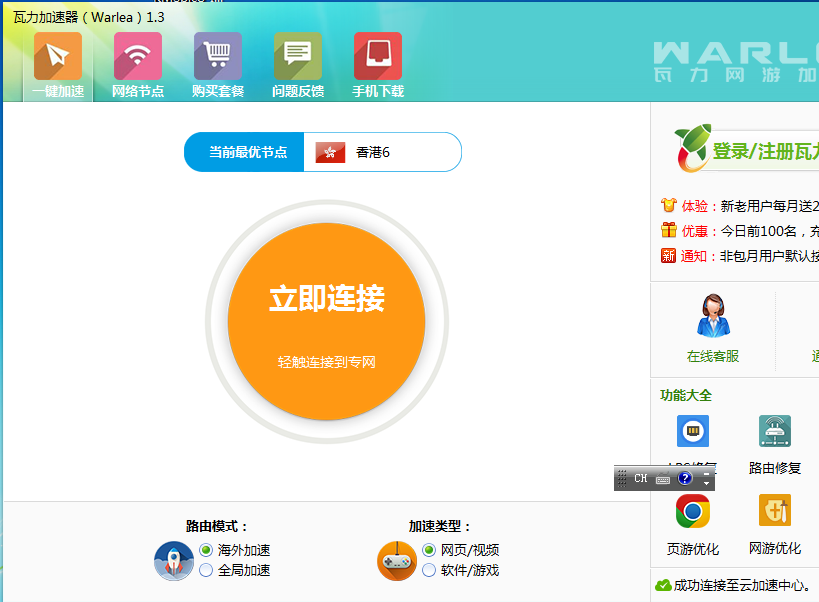Screen dimensions: 819x602
Task: Click the 体验 promotion notice
Action: tap(740, 206)
